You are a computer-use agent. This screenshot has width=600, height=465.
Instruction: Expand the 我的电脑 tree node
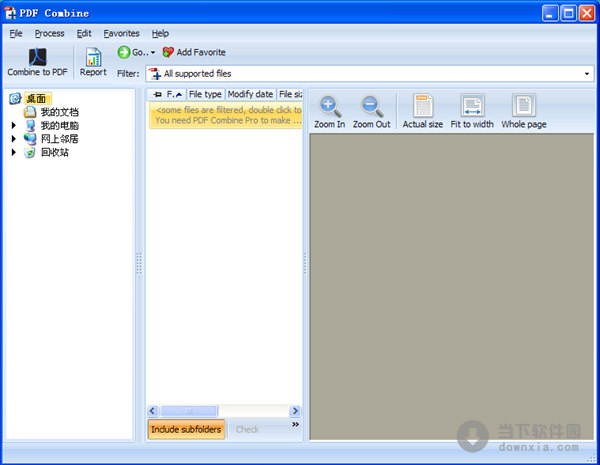14,125
